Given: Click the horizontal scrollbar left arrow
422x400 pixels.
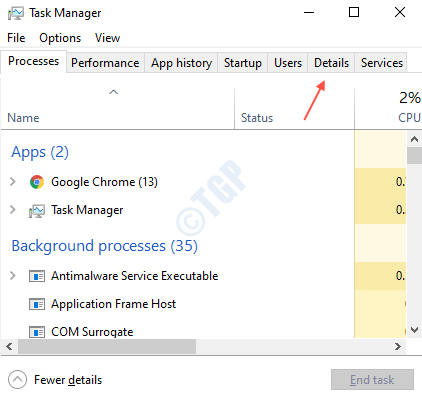Looking at the screenshot, I should 9,347.
